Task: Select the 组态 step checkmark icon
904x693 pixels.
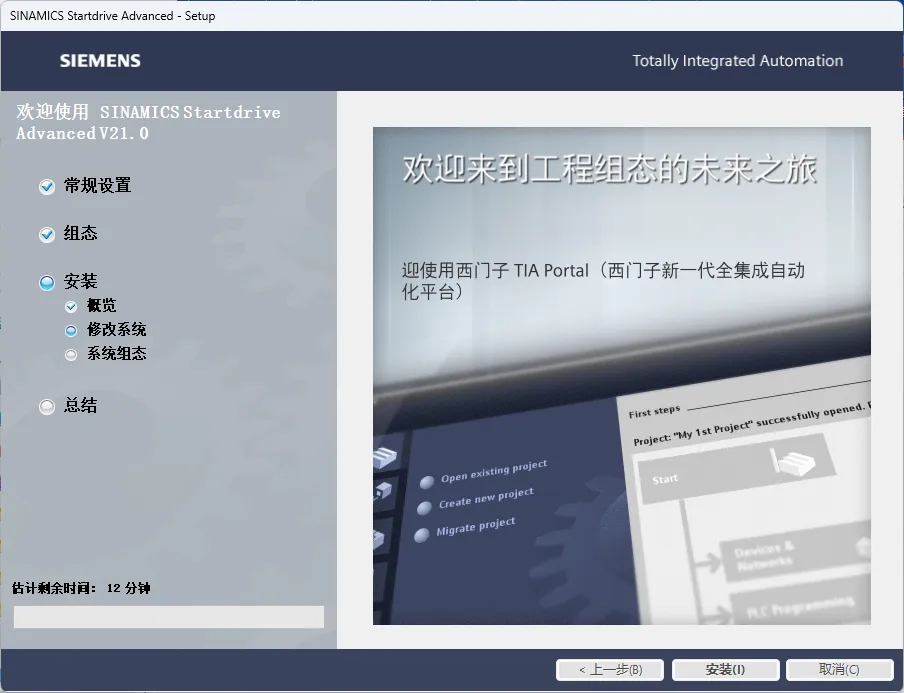Action: [x=47, y=235]
